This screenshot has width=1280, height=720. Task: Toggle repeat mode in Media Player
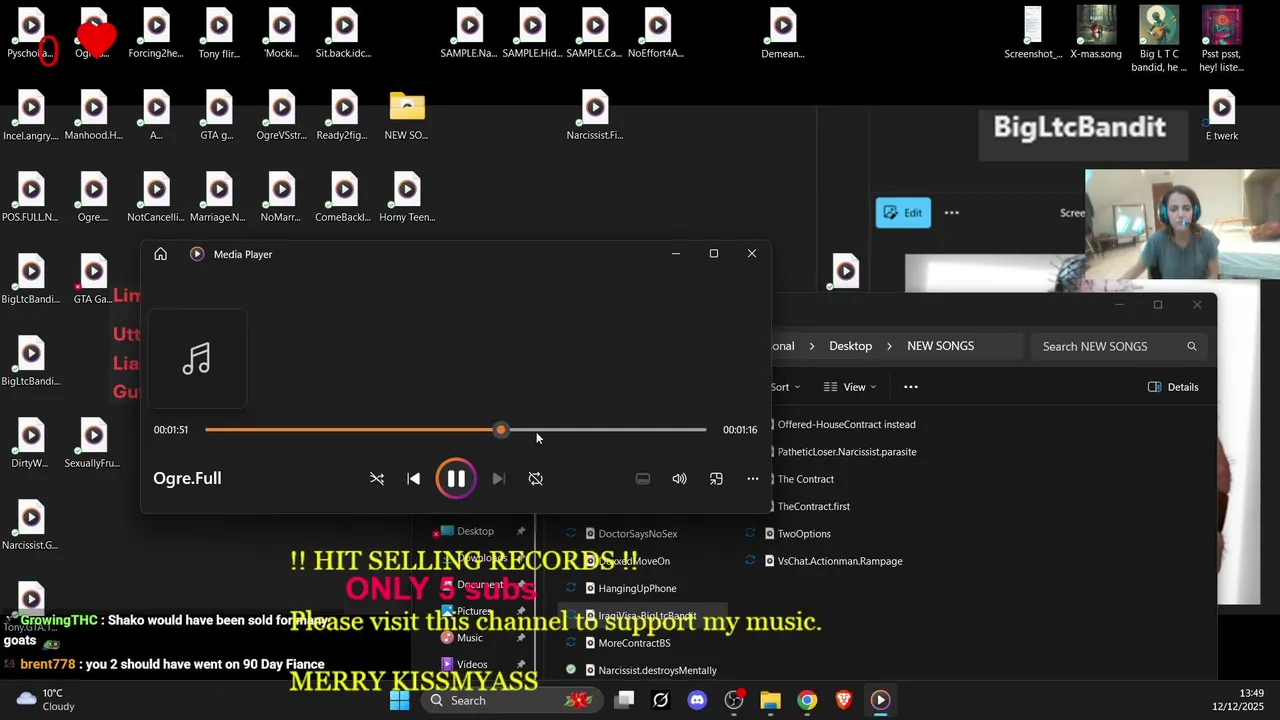point(535,479)
